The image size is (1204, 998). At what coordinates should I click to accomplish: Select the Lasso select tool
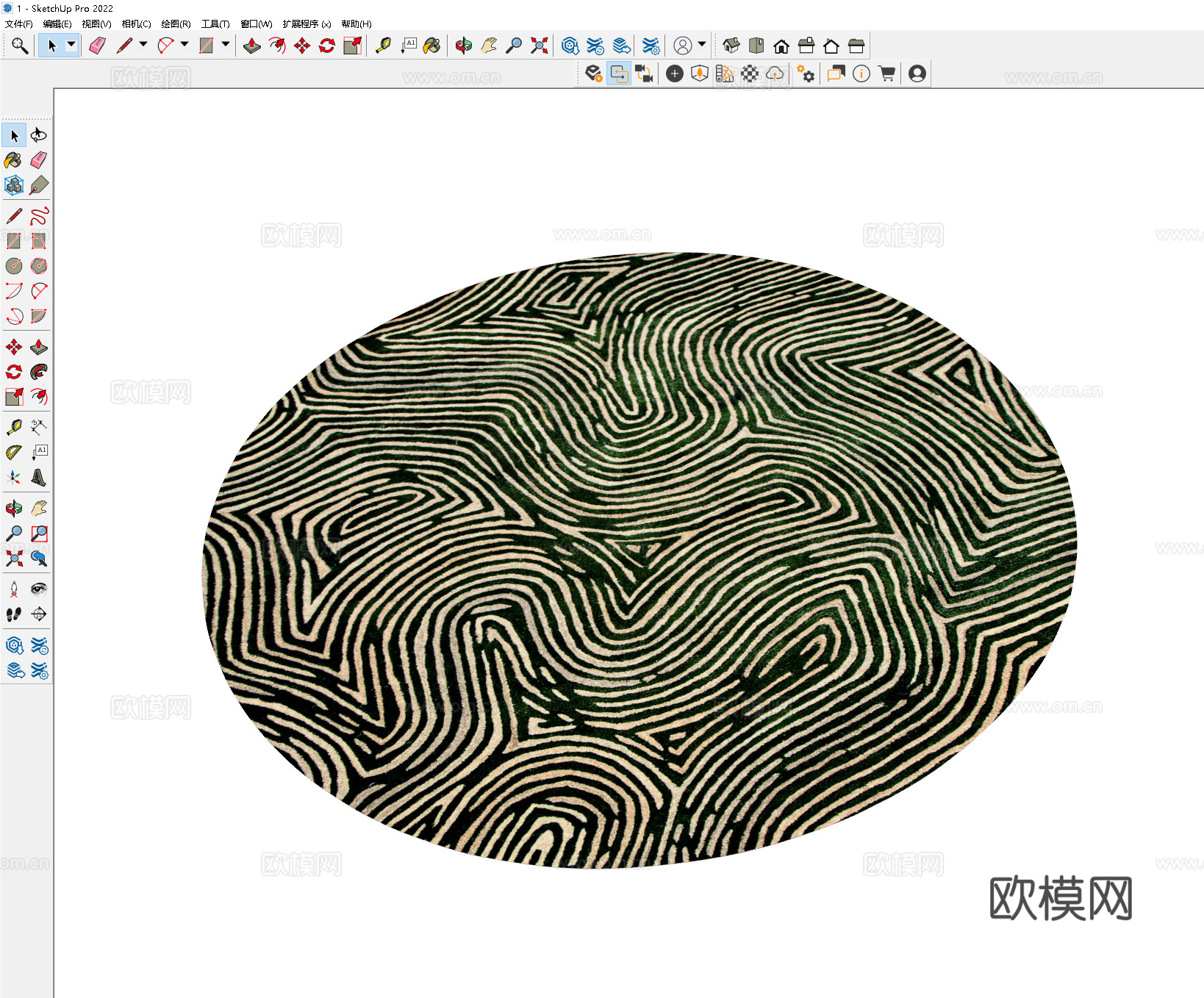pos(39,135)
